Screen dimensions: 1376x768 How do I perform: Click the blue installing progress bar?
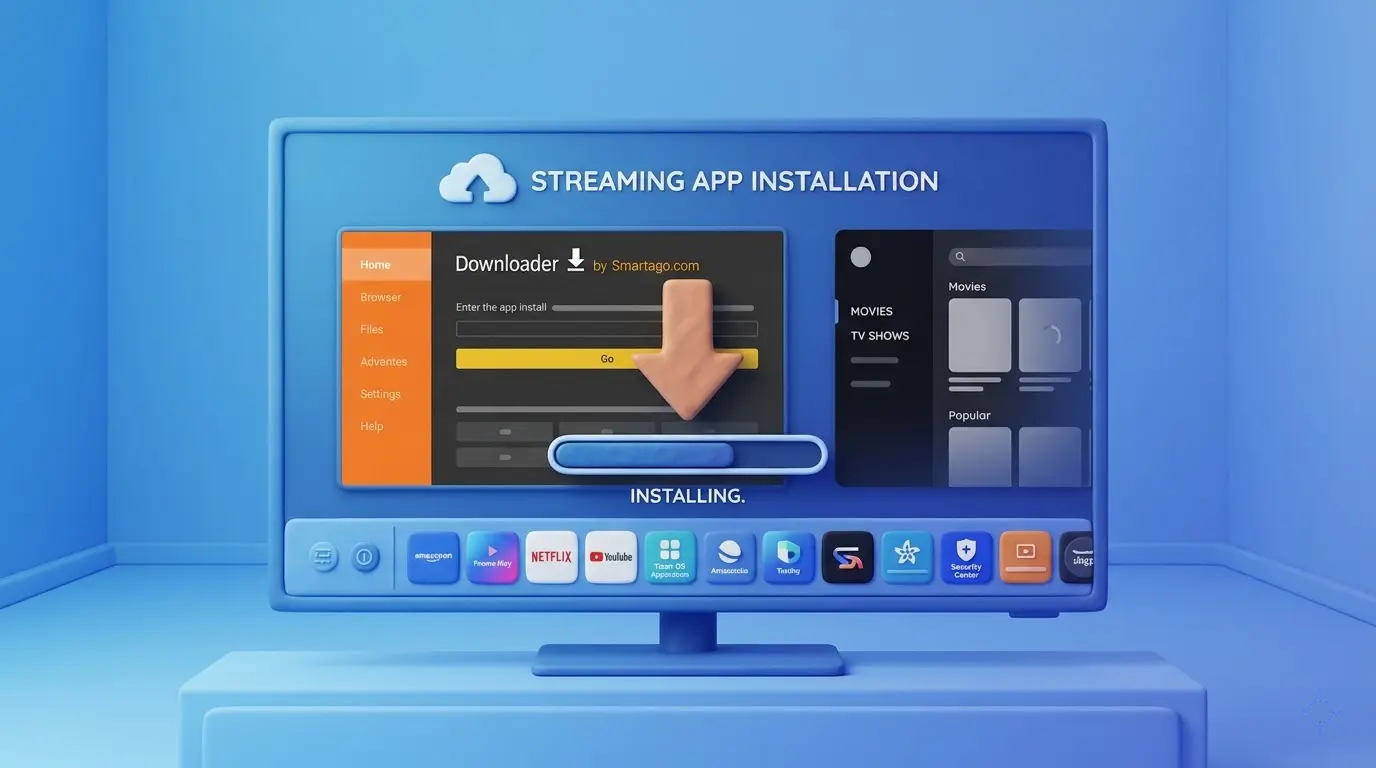[688, 455]
